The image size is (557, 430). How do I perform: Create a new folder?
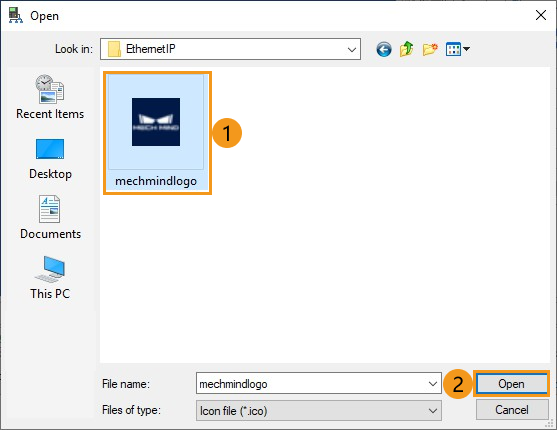[x=430, y=49]
